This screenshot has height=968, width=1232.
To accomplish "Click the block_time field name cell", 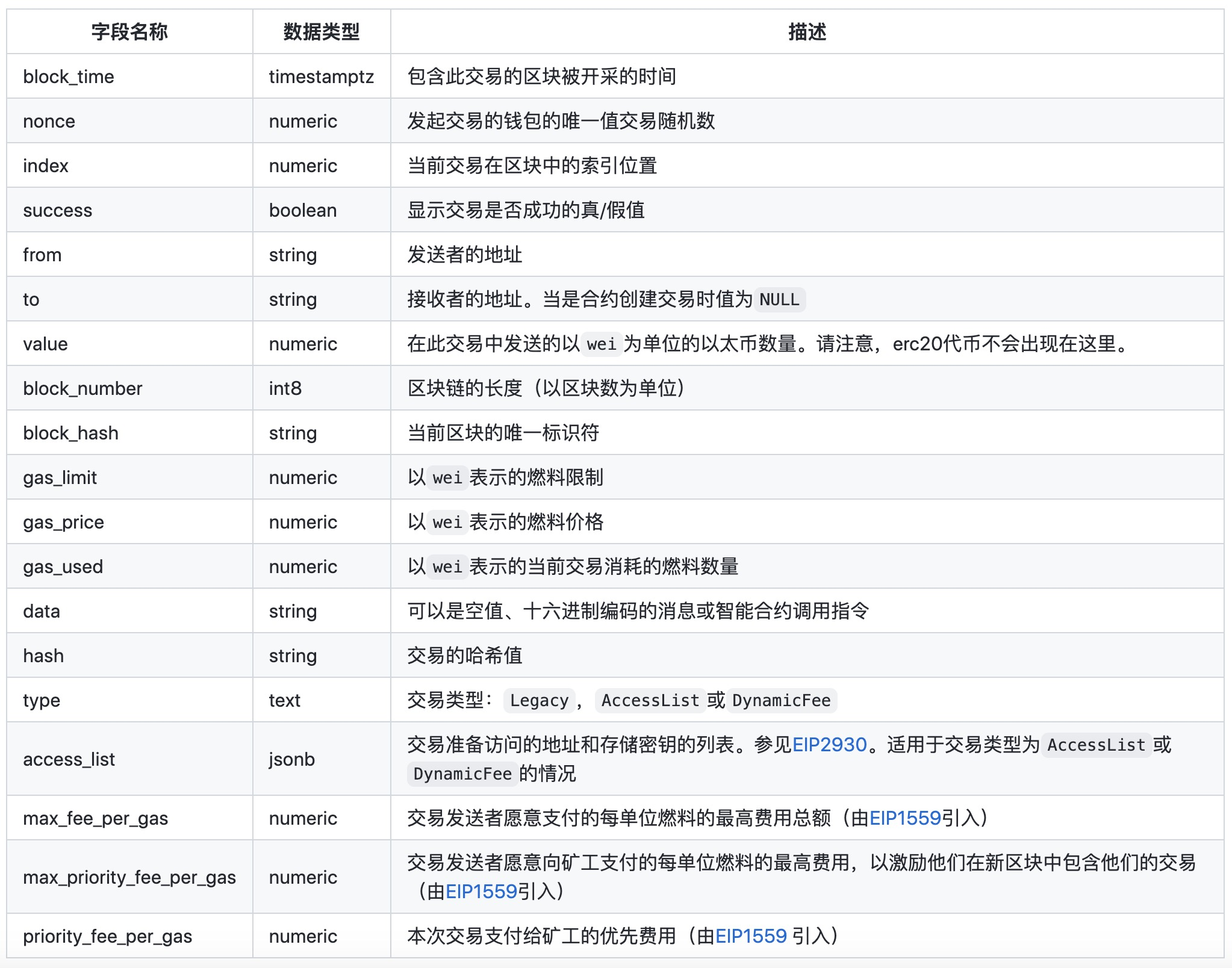I will coord(69,76).
